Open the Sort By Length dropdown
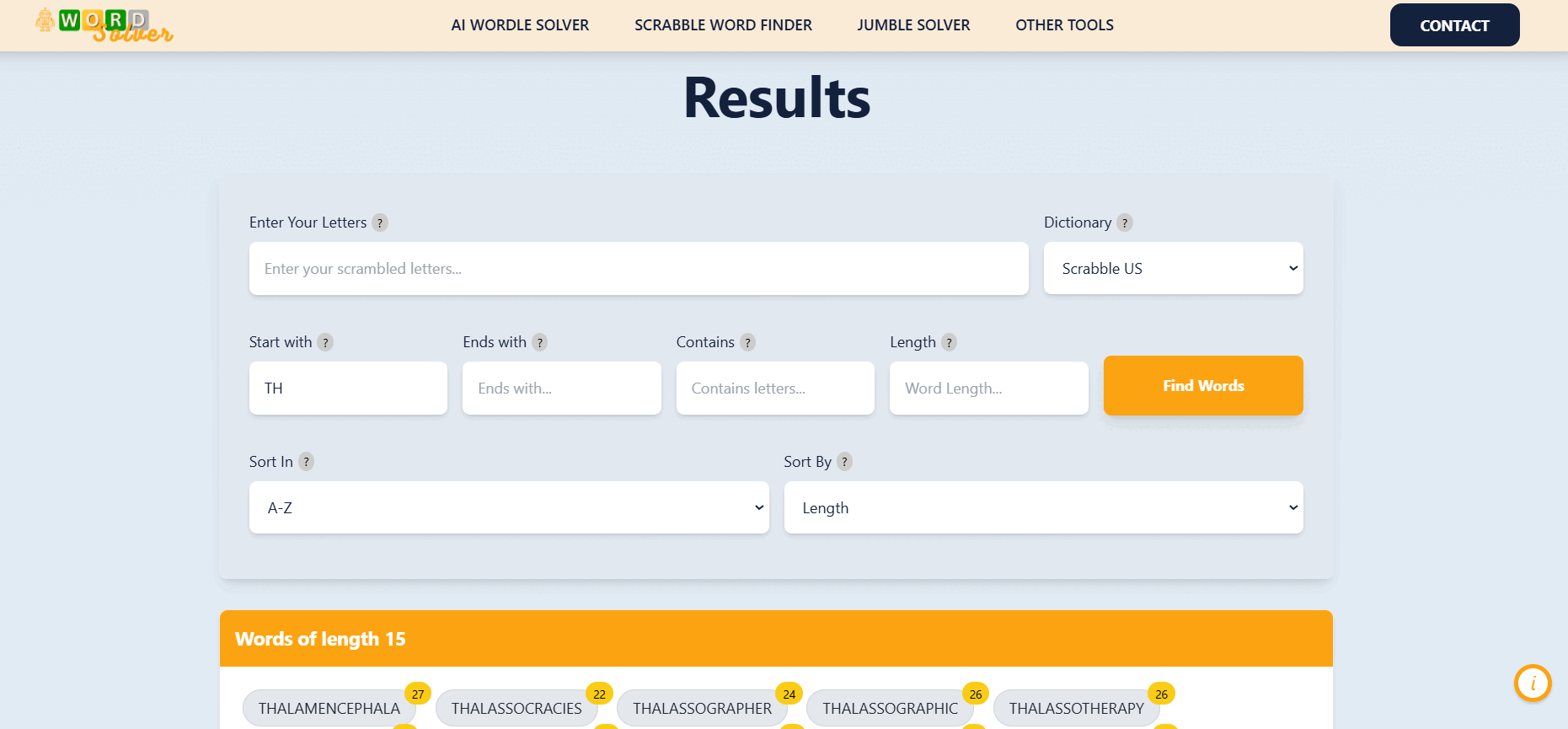 coord(1043,507)
